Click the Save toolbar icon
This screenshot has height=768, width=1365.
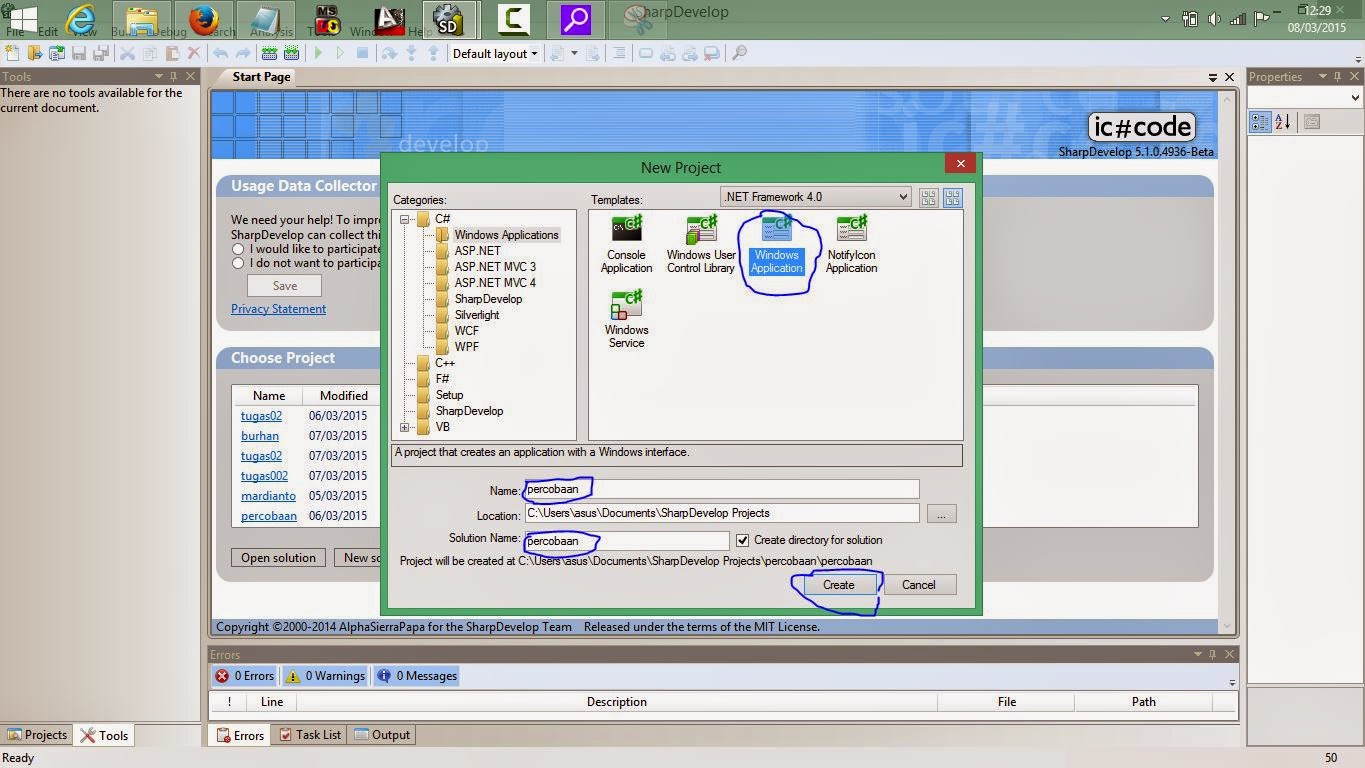[x=79, y=53]
